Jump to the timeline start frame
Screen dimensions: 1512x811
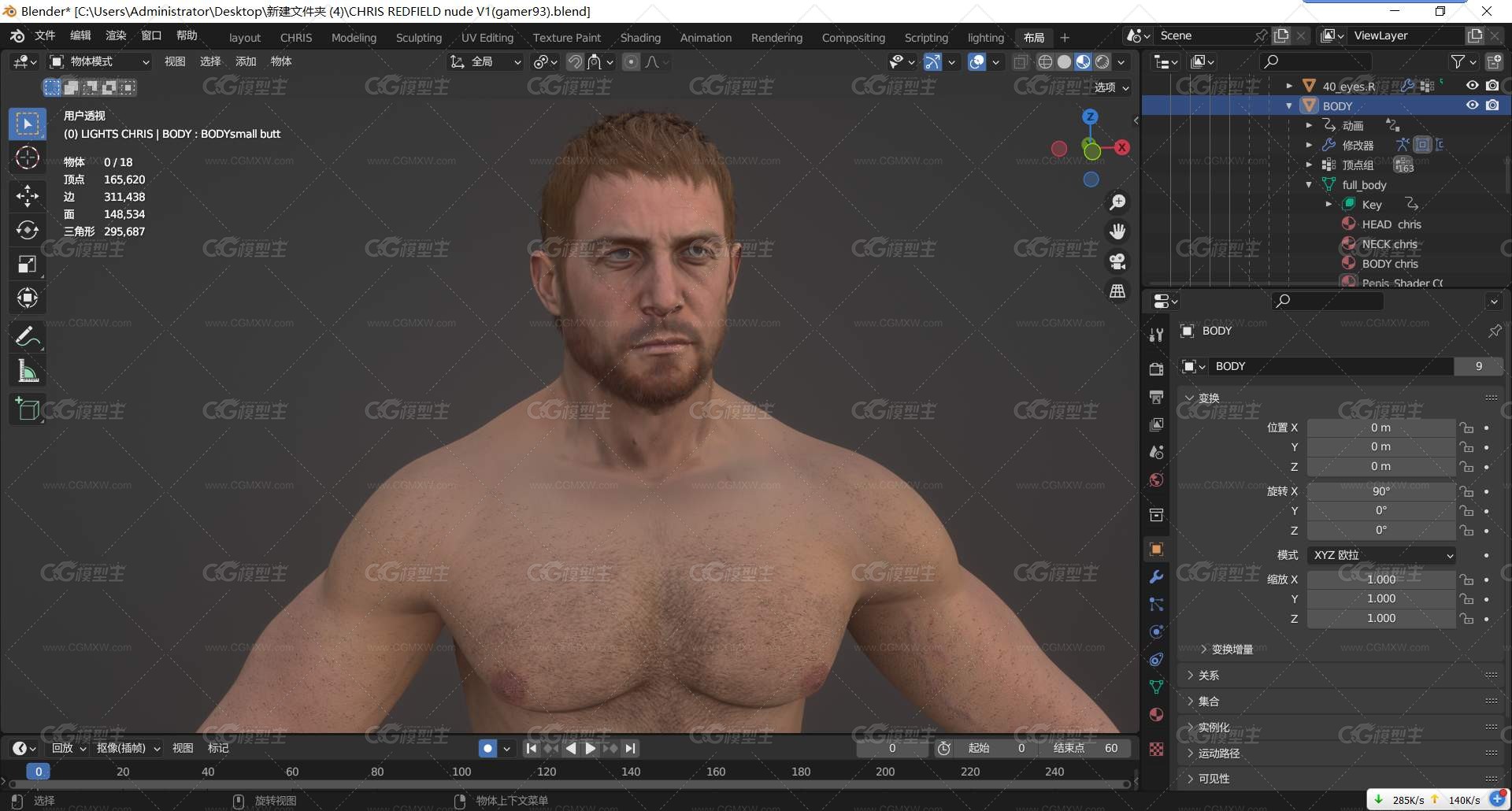(532, 749)
